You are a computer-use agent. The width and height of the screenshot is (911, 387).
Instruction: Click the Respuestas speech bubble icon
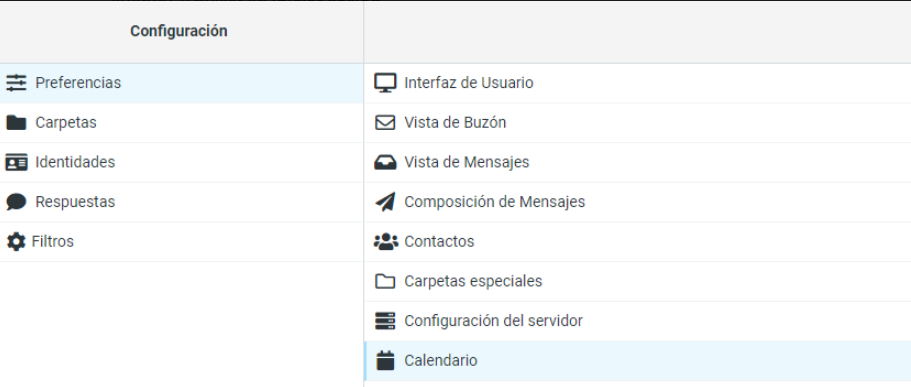[x=16, y=202]
